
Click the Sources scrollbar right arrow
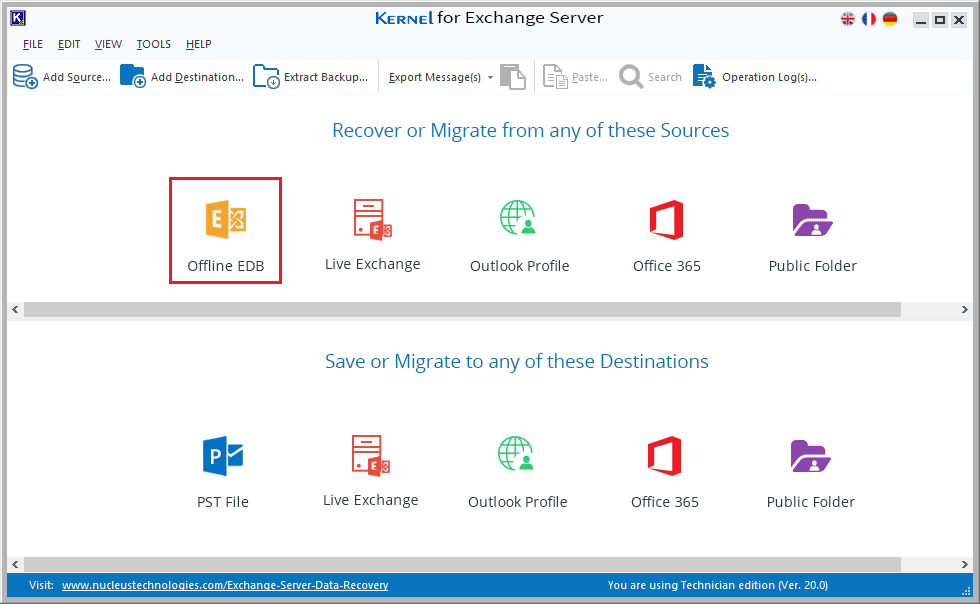(x=964, y=310)
